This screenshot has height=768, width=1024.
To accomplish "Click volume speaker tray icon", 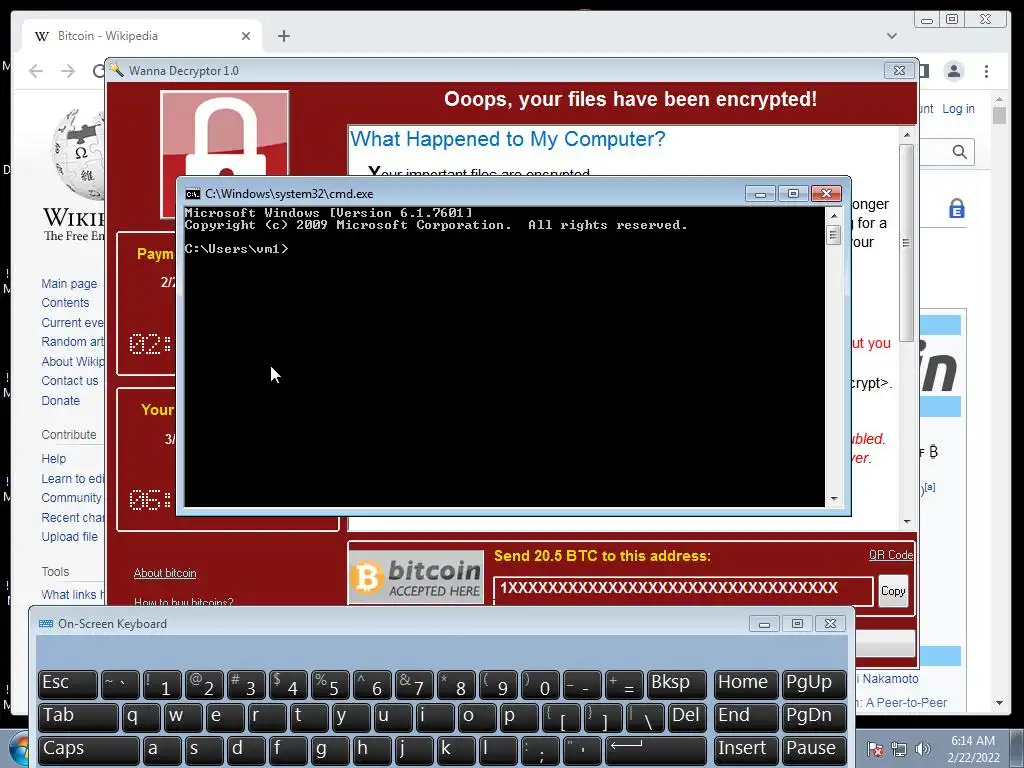I will coord(923,749).
